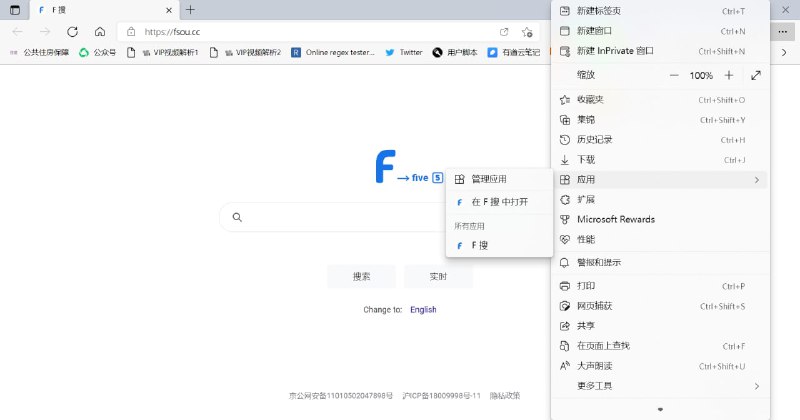Viewport: 800px width, 420px height.
Task: Select 共享 share menu entry
Action: click(660, 326)
